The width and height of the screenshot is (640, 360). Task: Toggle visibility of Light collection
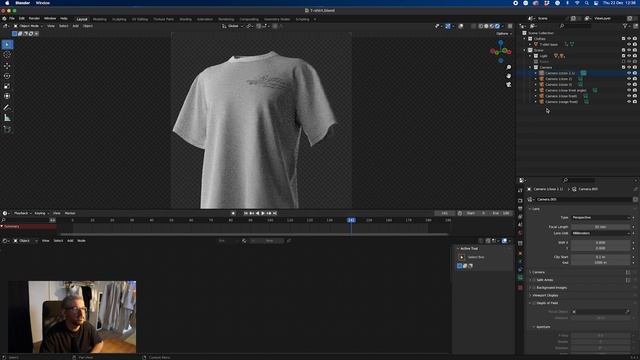pos(629,56)
